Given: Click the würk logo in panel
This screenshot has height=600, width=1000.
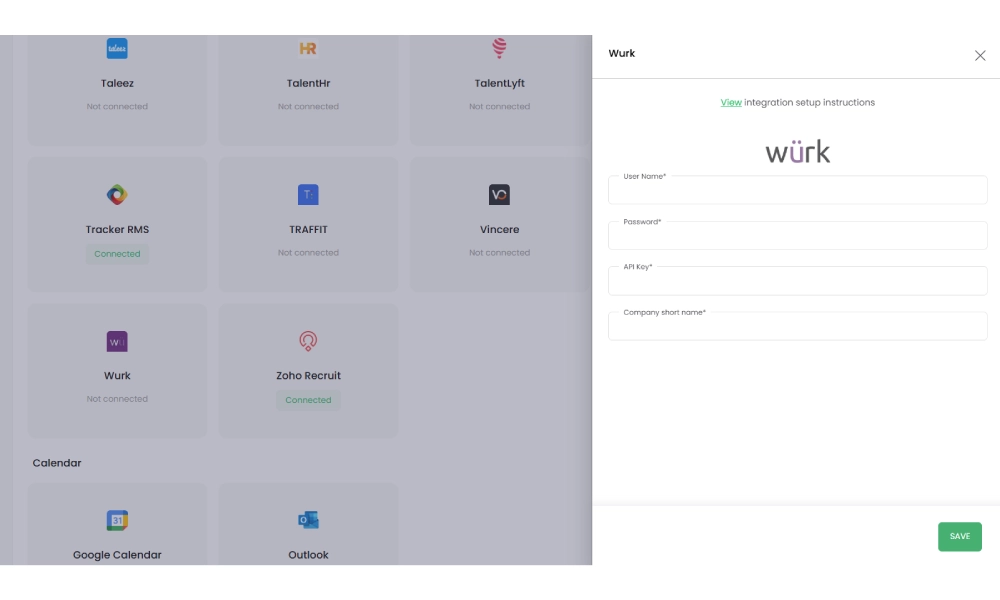Looking at the screenshot, I should point(798,152).
